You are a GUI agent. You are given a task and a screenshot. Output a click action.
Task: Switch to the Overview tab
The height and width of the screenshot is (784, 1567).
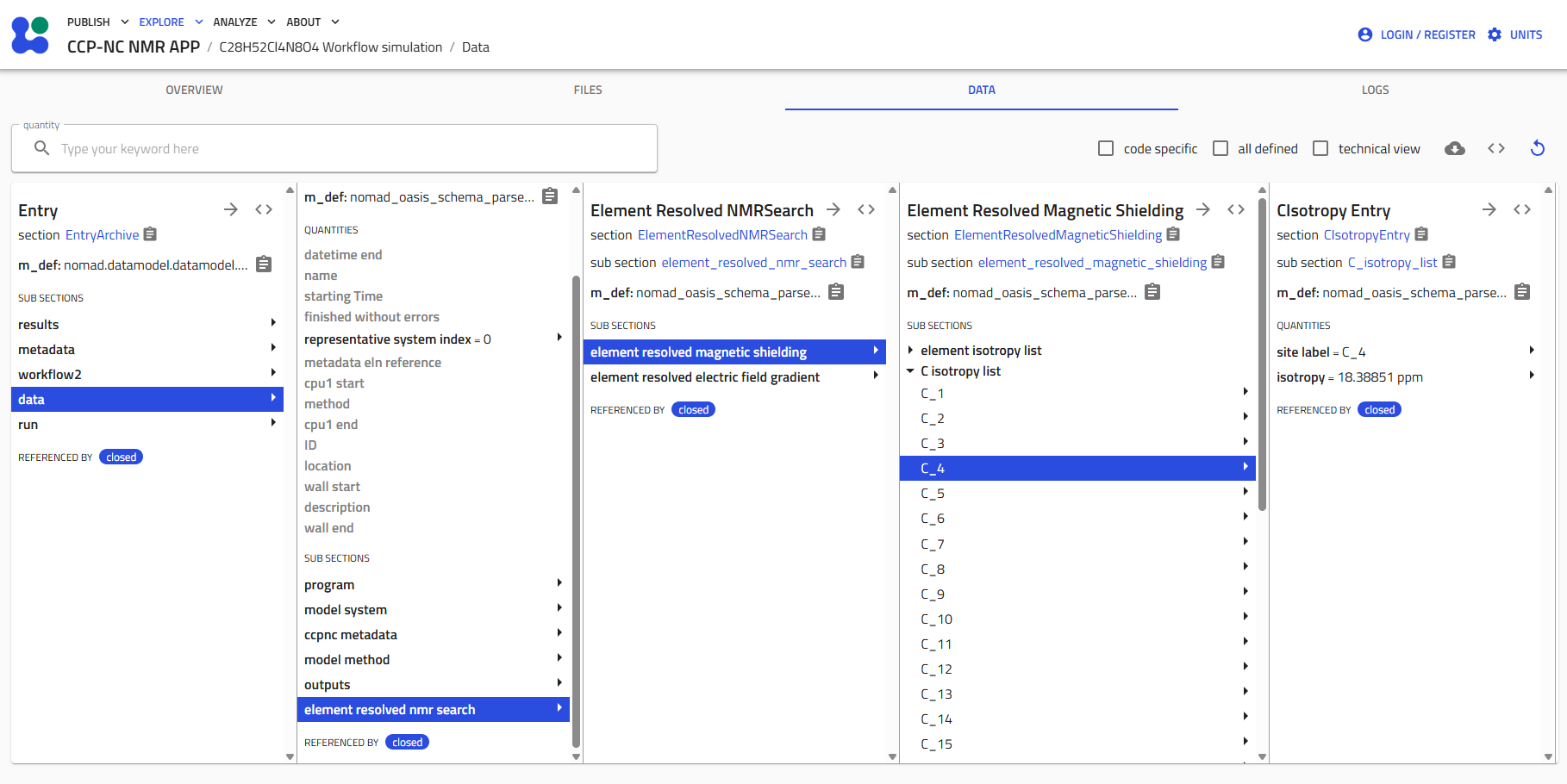[195, 90]
